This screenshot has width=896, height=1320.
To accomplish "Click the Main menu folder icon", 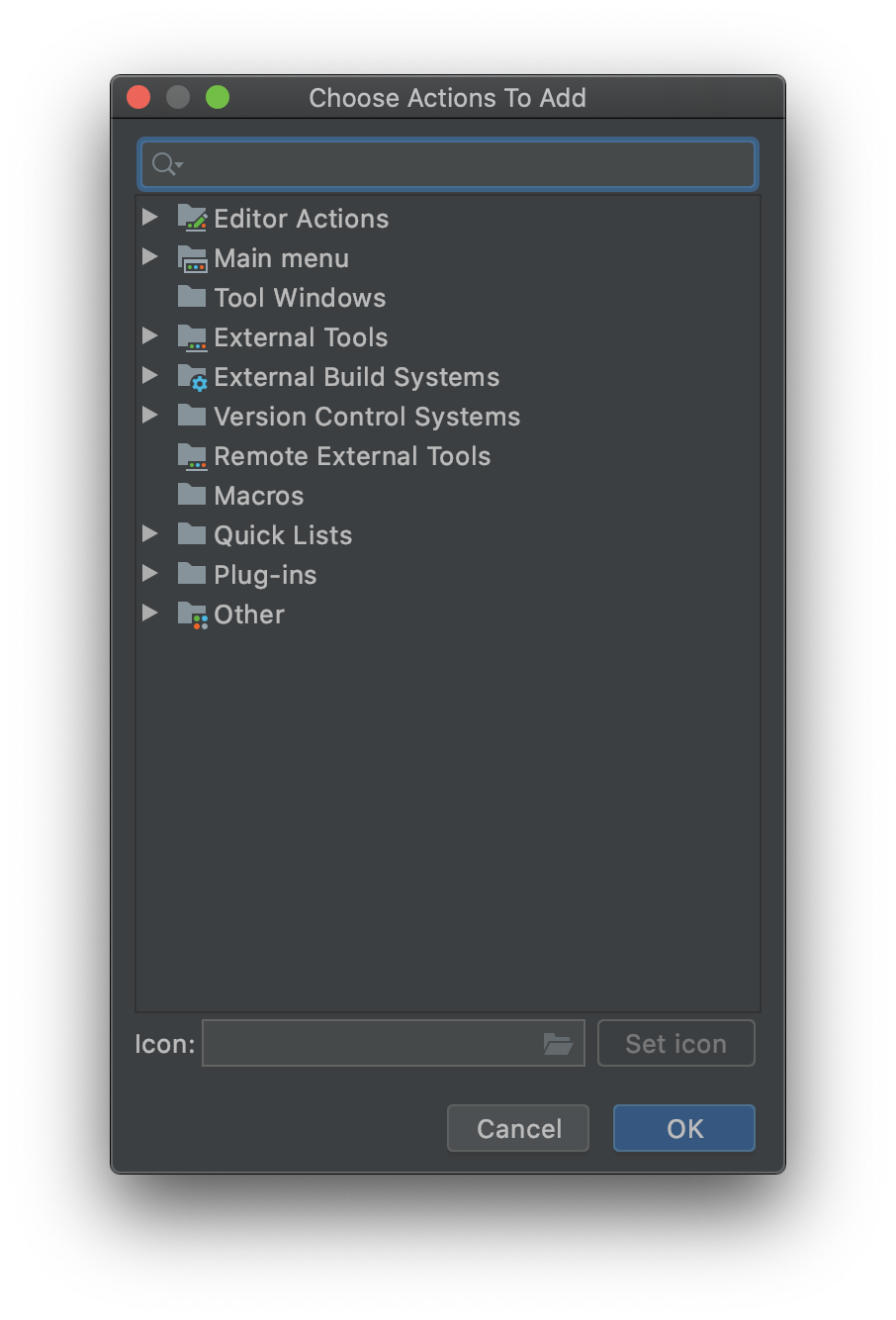I will (192, 257).
